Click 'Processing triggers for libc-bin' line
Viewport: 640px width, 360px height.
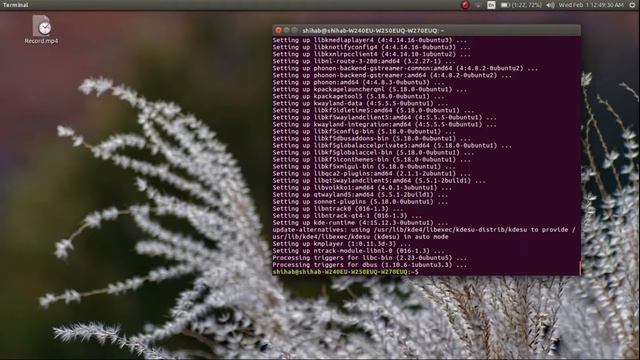(369, 258)
